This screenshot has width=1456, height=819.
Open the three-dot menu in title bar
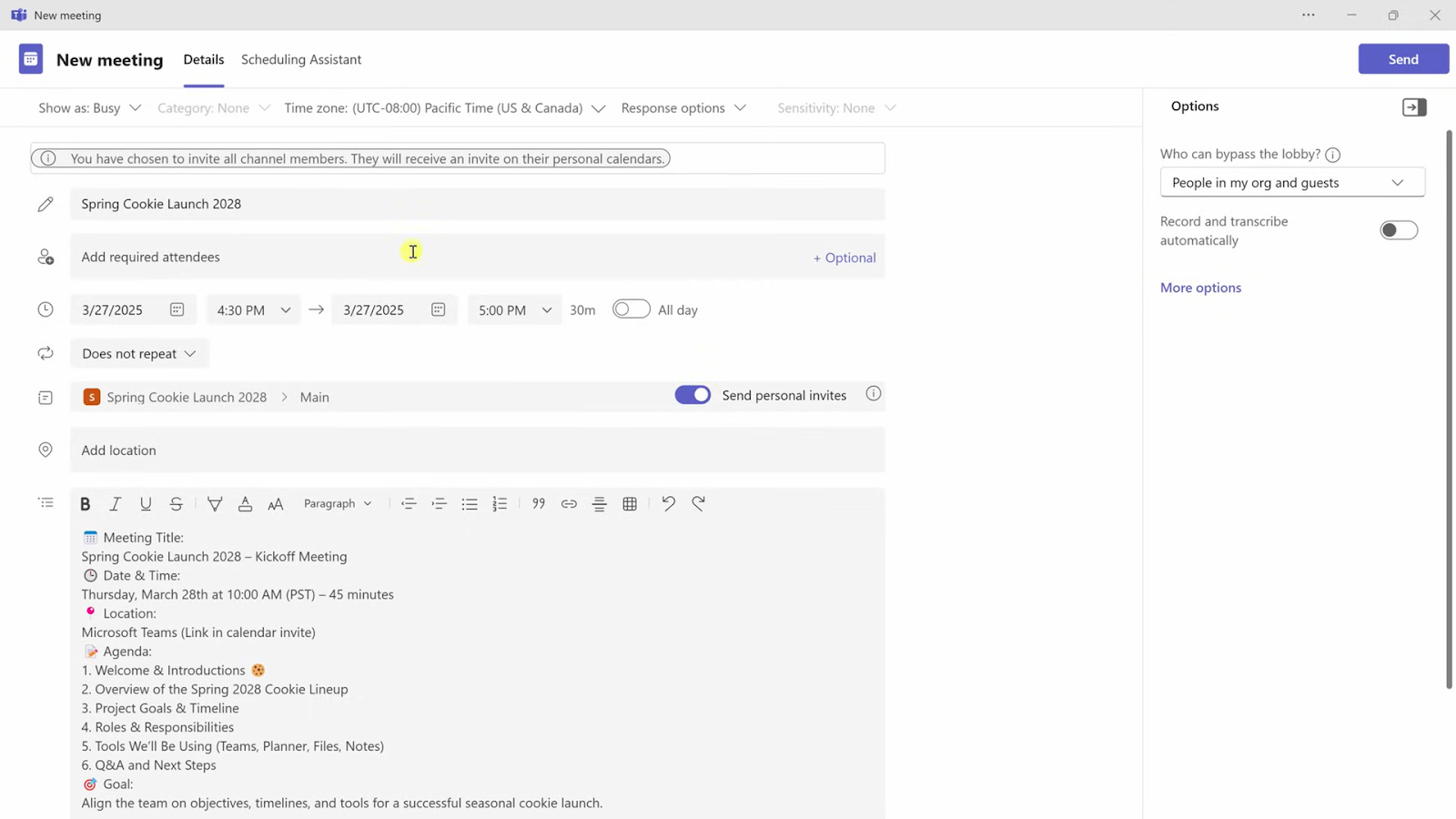[1309, 15]
